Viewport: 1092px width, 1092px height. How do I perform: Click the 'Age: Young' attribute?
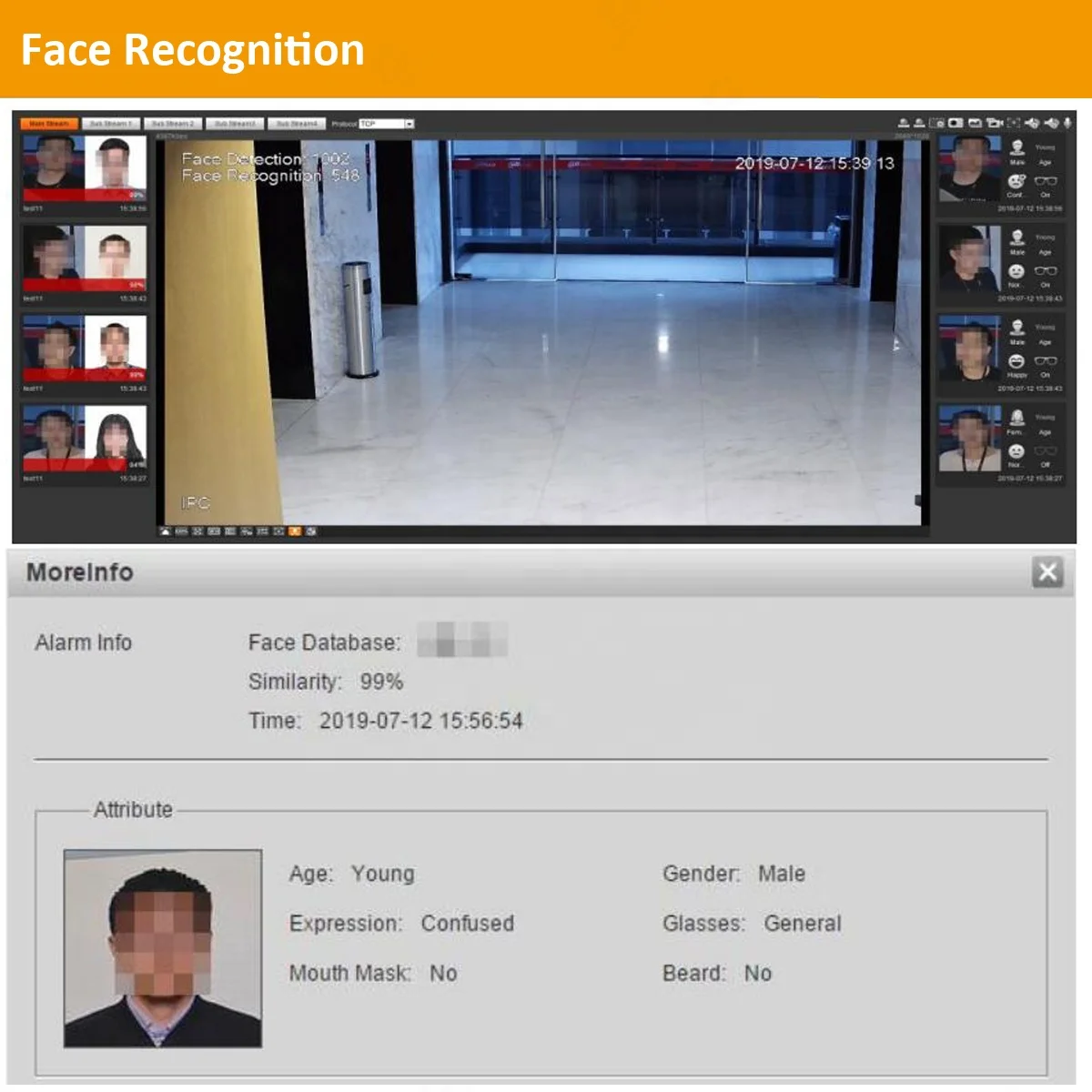352,874
